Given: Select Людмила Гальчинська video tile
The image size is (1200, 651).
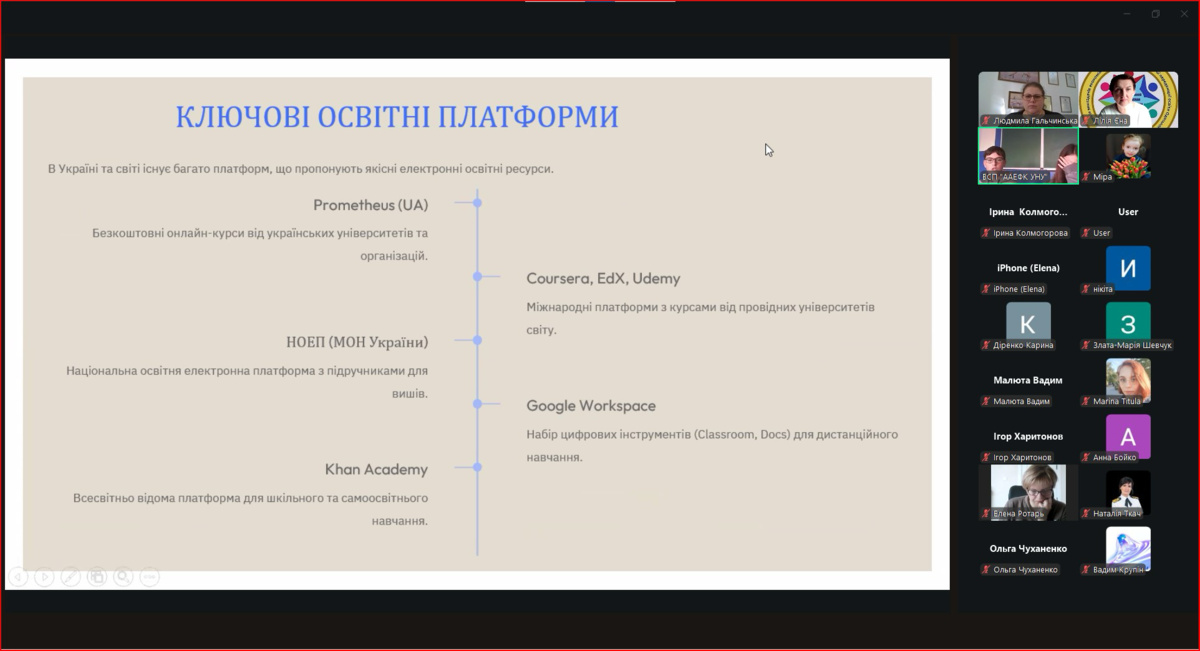Looking at the screenshot, I should tap(1028, 98).
